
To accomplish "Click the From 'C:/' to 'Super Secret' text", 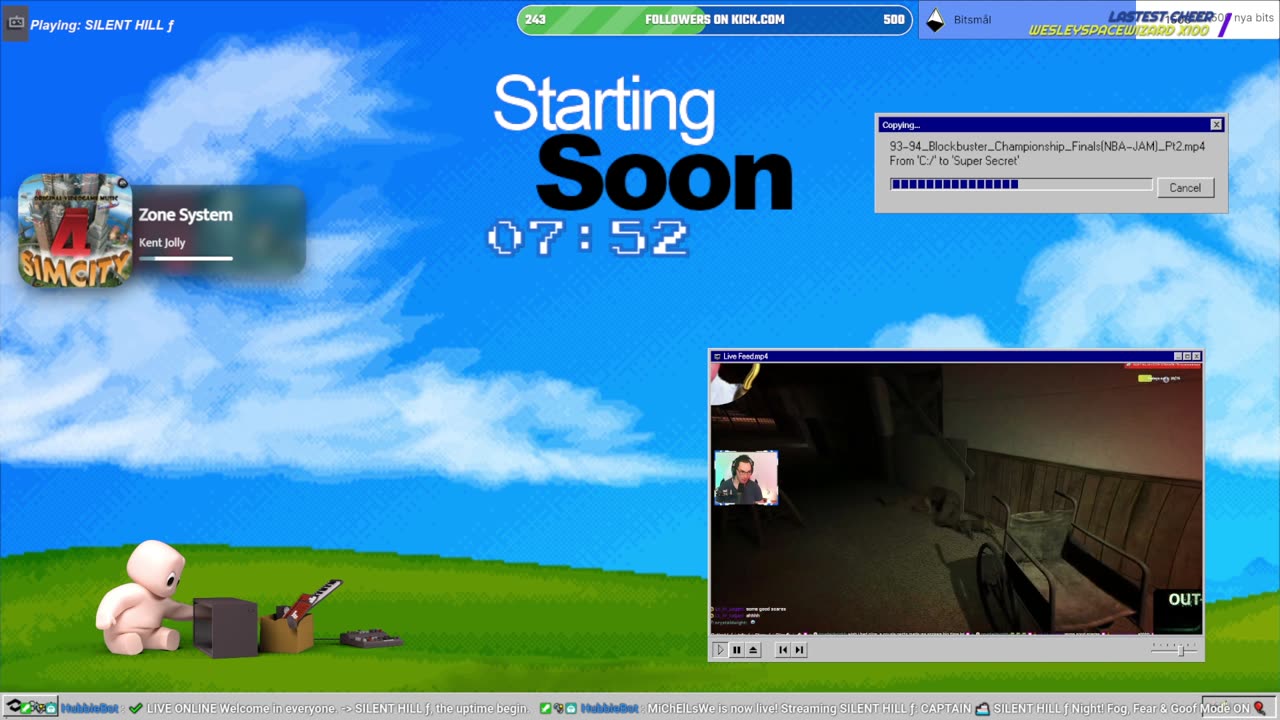I will [x=954, y=161].
